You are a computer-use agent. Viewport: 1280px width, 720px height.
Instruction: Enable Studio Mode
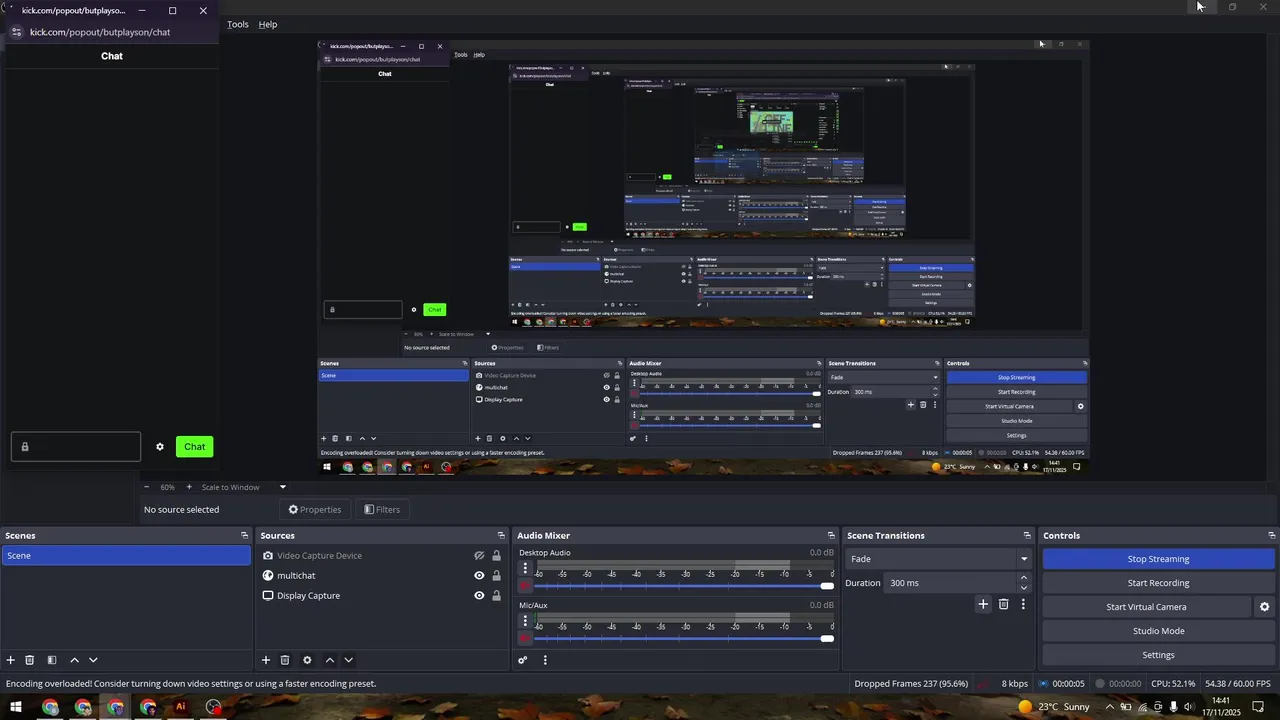(x=1159, y=631)
